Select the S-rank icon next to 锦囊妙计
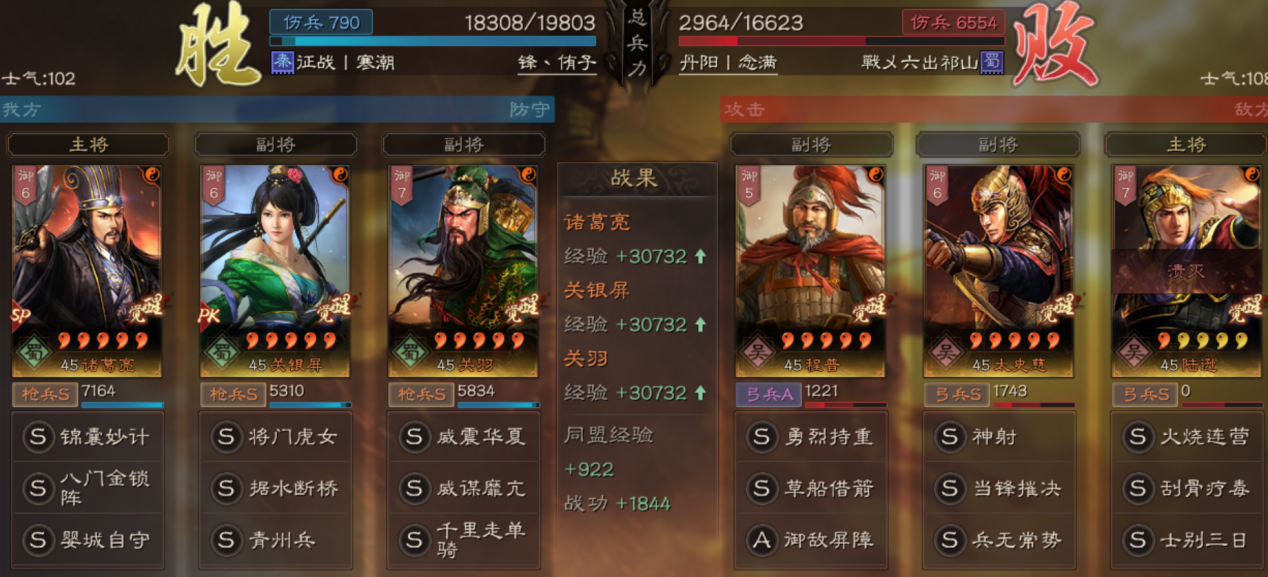 [x=38, y=437]
